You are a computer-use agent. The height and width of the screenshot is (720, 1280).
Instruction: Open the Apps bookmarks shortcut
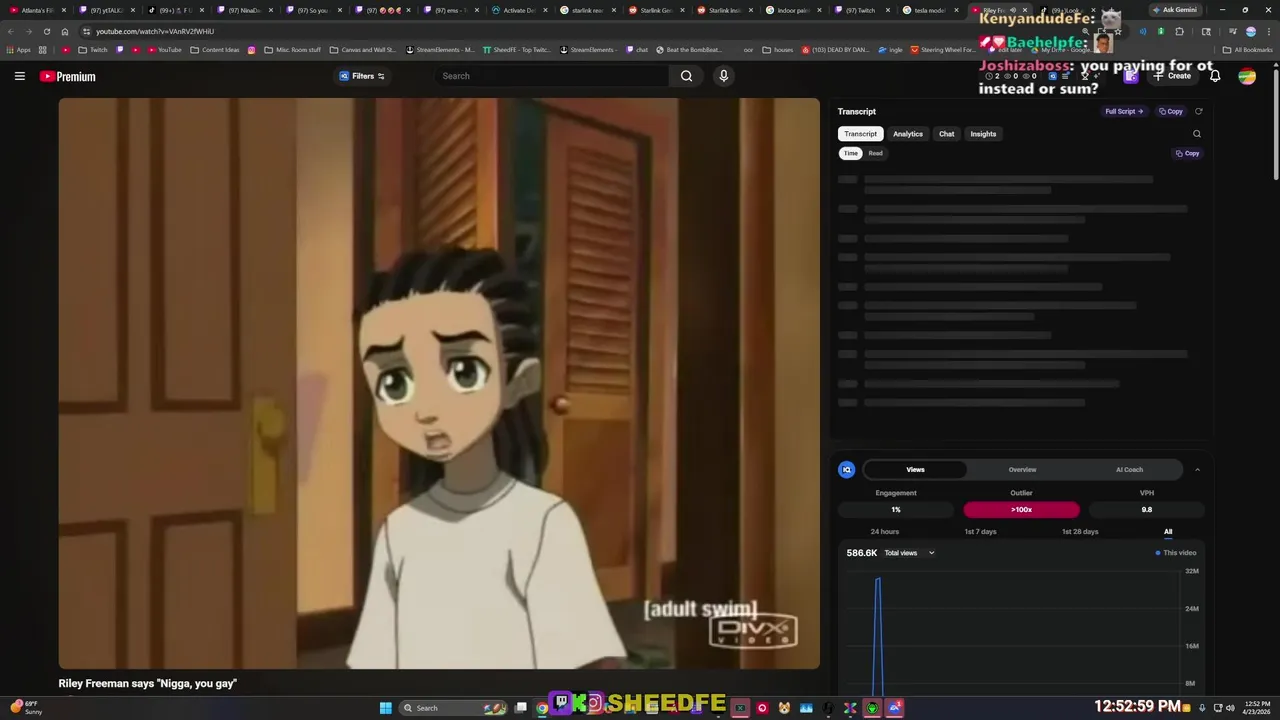18,49
